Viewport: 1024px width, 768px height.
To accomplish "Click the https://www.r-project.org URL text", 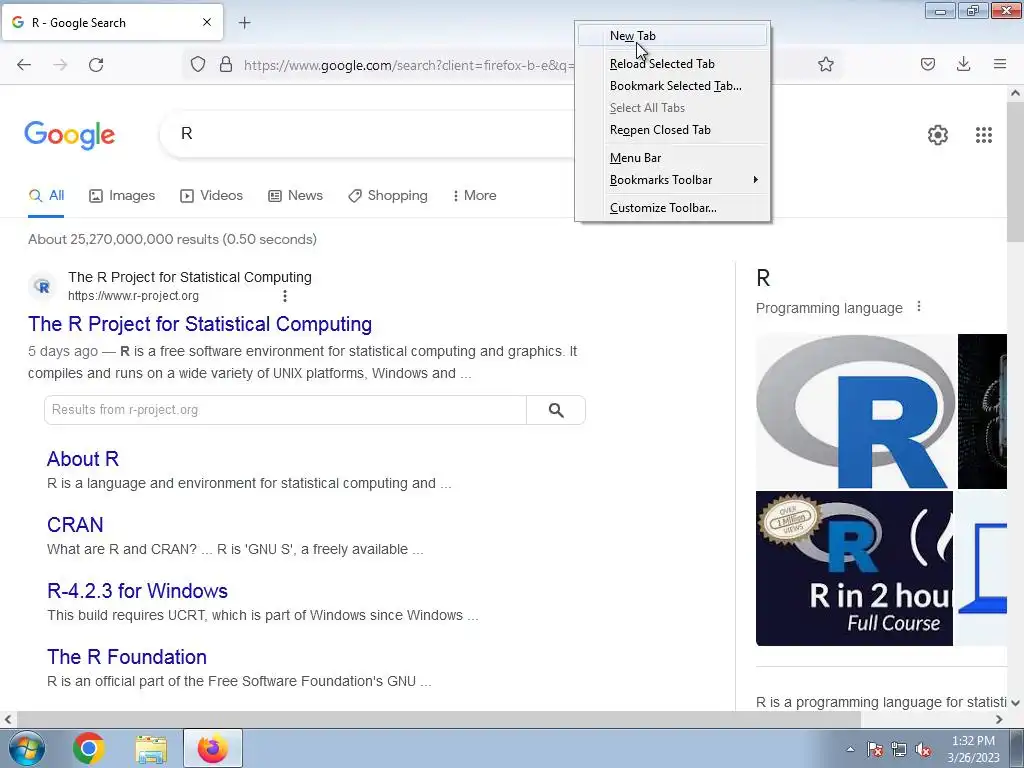I will pos(133,296).
